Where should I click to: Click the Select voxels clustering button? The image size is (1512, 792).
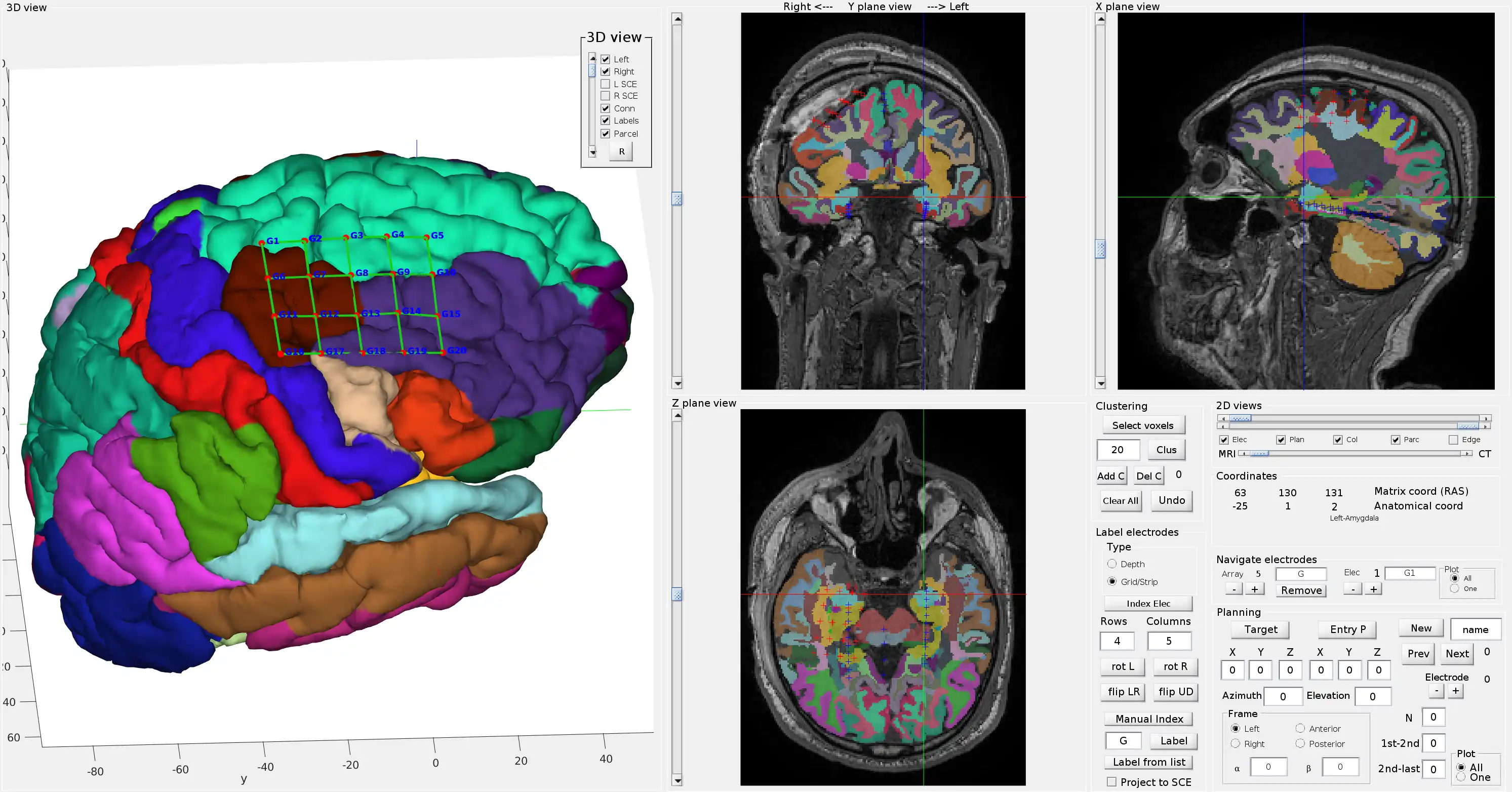tap(1143, 425)
